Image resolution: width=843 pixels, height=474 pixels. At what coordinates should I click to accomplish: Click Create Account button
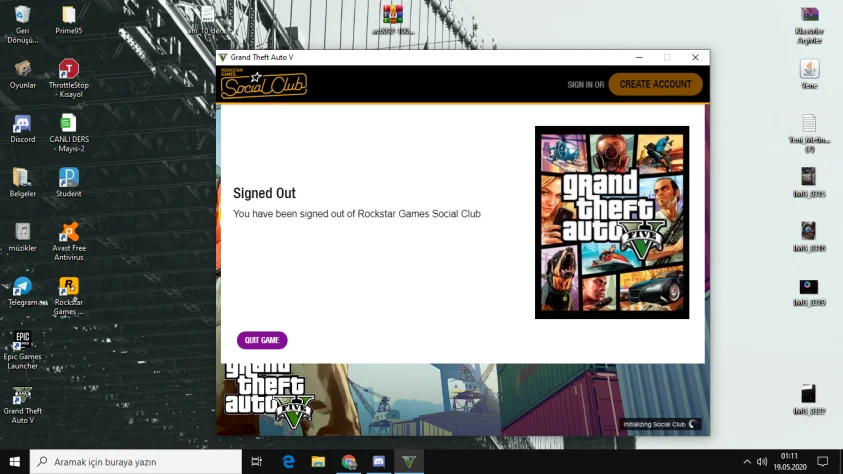click(655, 84)
